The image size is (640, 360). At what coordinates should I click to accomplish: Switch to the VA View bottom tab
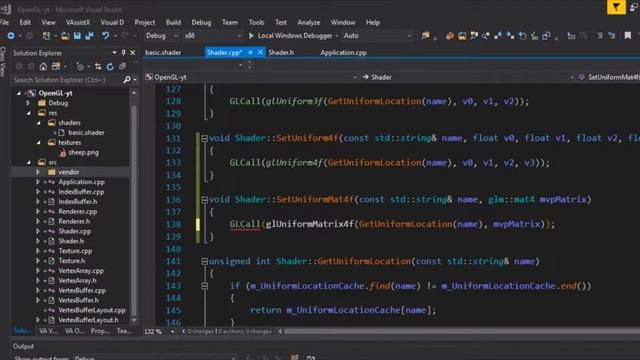point(48,331)
